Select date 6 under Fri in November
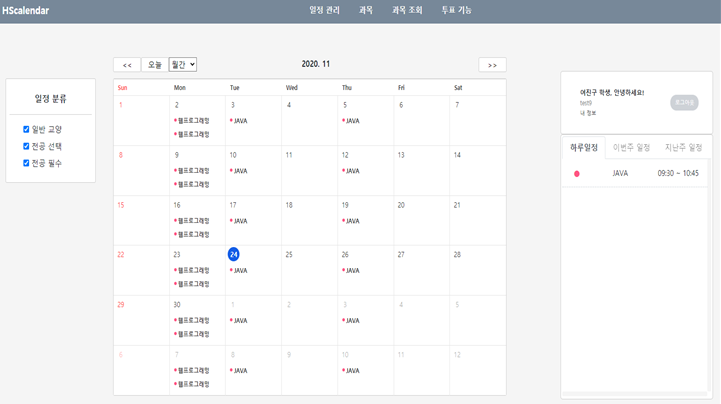721x404 pixels. pos(401,105)
